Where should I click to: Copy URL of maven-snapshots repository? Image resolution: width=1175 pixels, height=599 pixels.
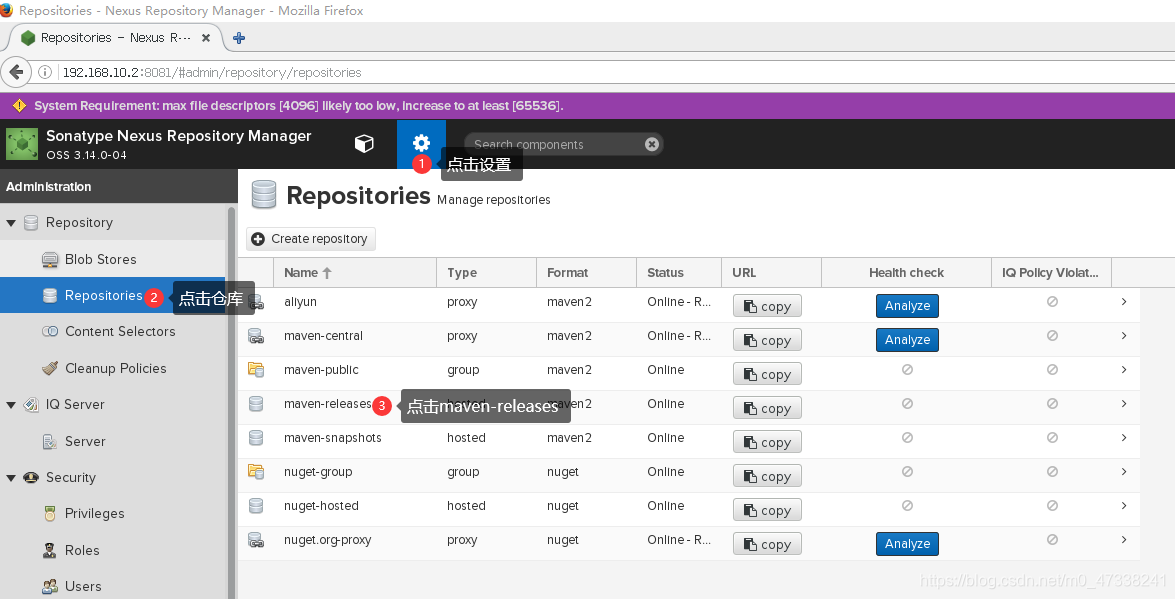(767, 442)
